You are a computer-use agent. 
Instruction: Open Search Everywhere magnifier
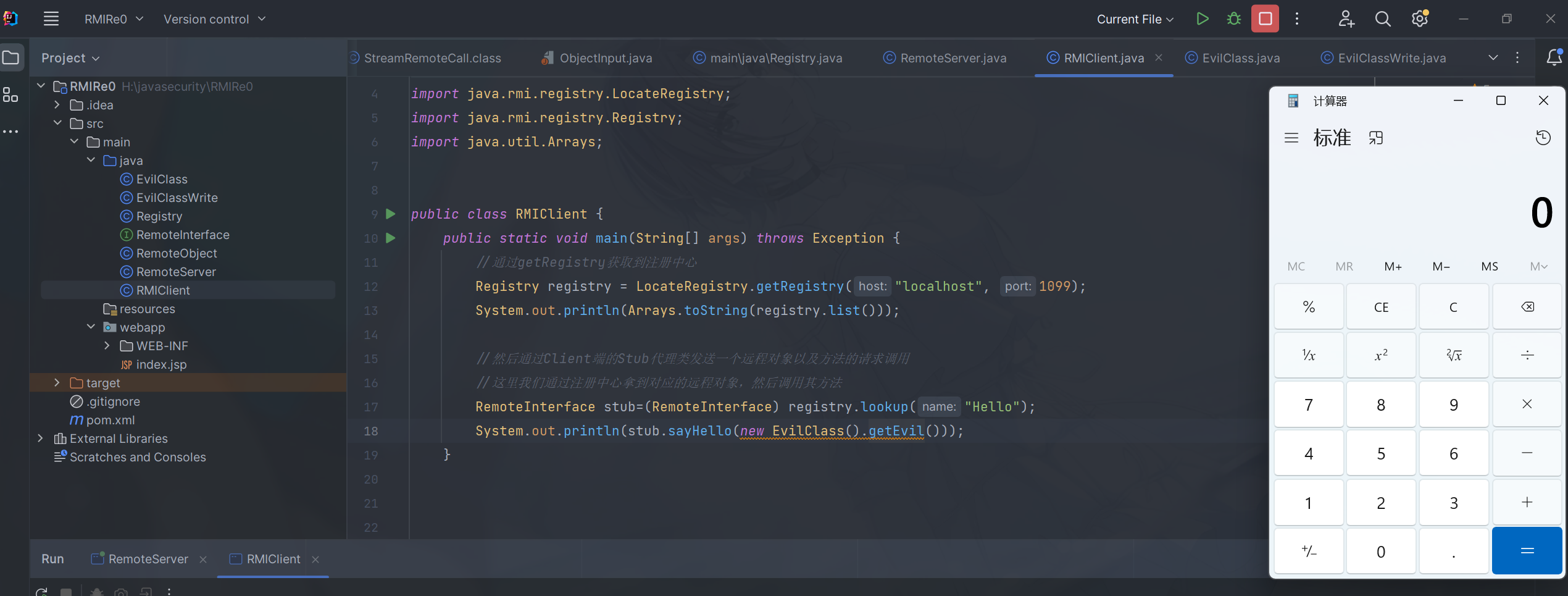[x=1383, y=19]
